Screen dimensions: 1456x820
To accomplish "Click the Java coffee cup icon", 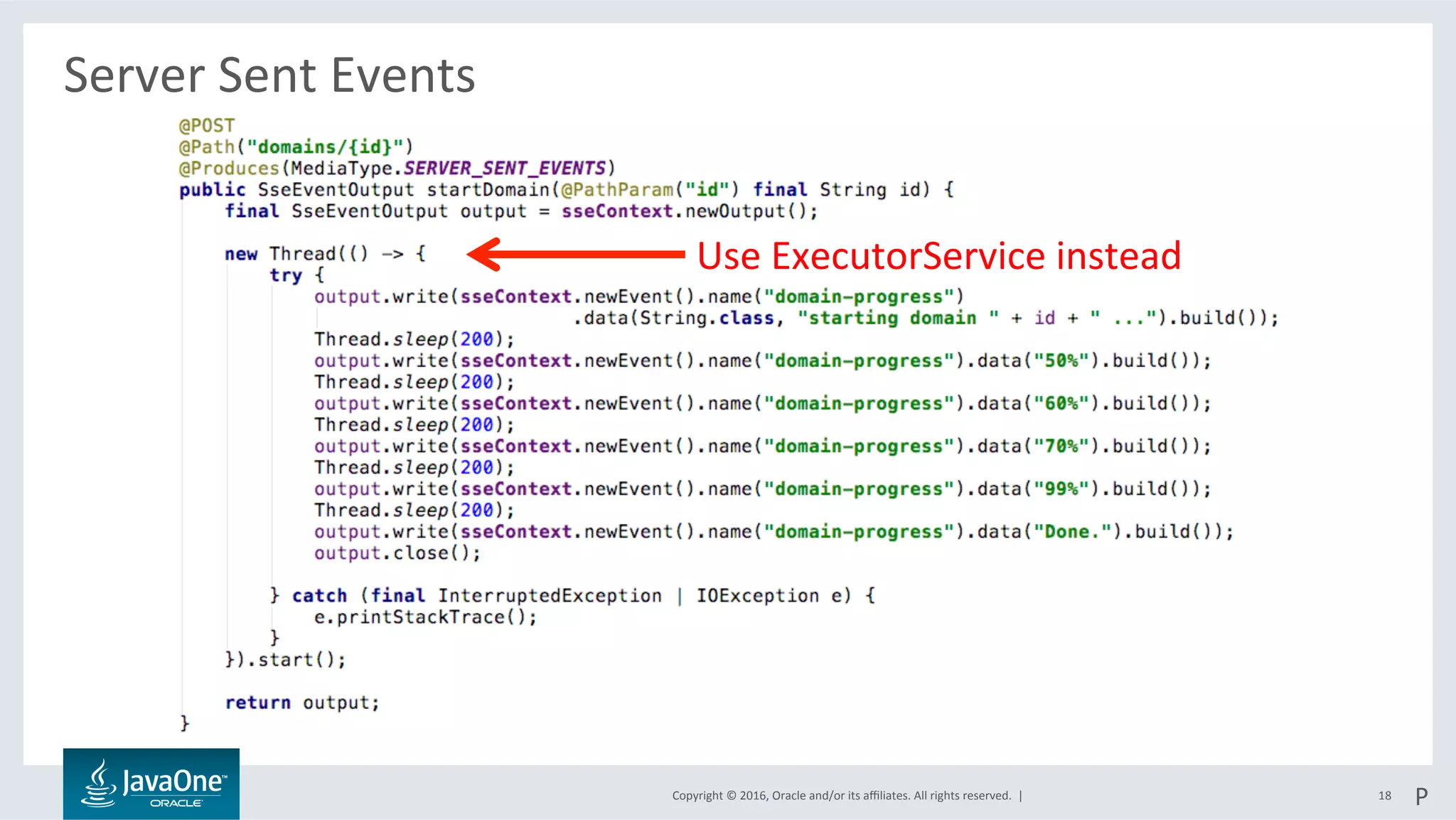I will [x=99, y=782].
